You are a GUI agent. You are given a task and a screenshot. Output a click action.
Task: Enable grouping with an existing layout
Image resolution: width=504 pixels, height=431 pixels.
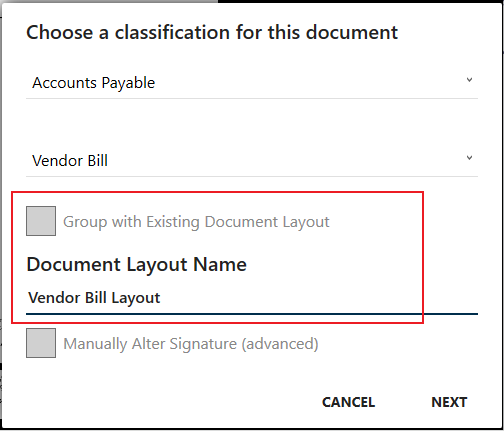[x=41, y=221]
